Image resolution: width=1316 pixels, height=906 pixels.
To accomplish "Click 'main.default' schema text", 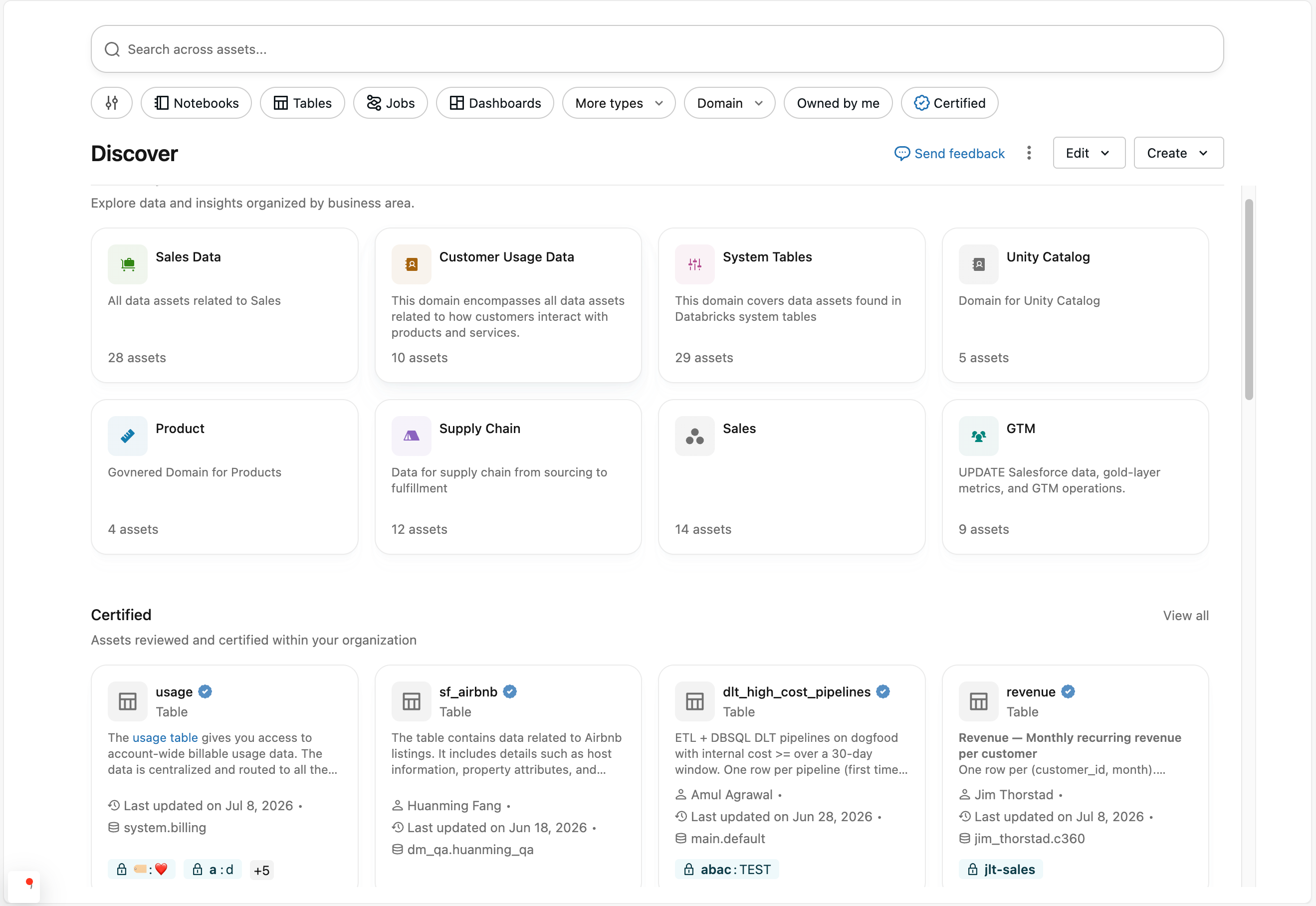I will coord(727,839).
